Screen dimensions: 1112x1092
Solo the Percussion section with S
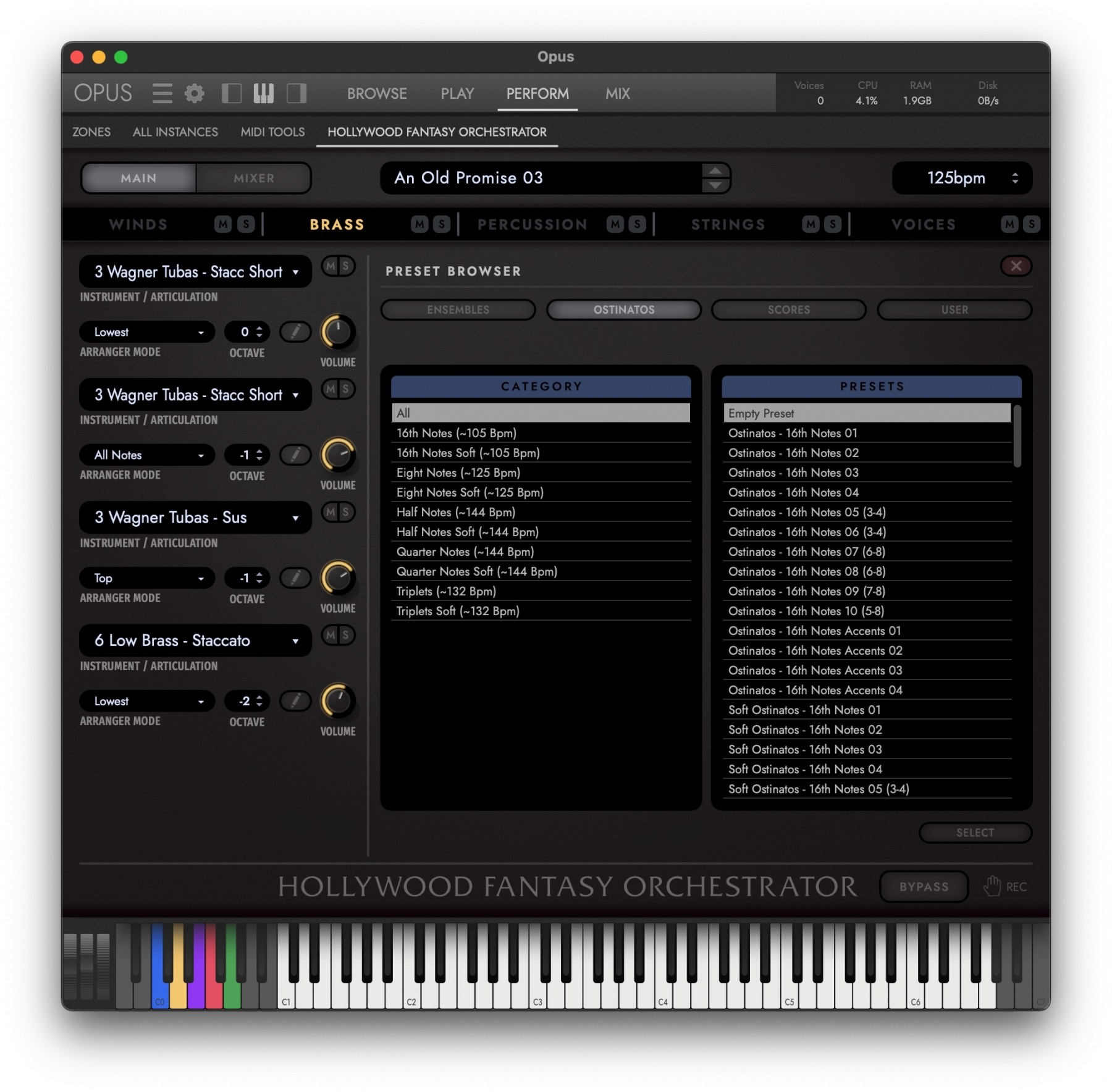pyautogui.click(x=637, y=224)
